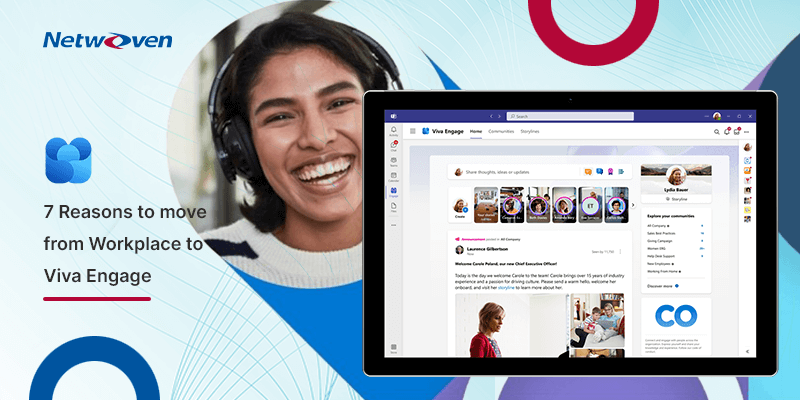Open the woman in red jacket photo

(512, 324)
